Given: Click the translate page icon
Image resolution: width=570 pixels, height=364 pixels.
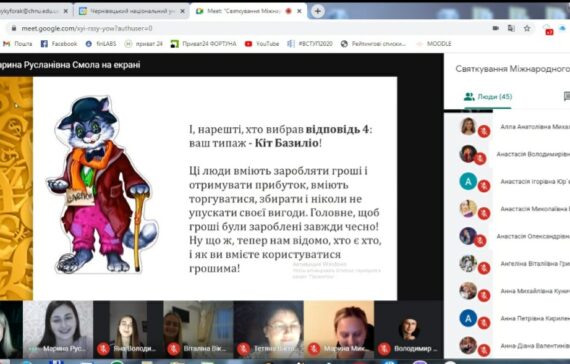Looking at the screenshot, I should pos(511,28).
